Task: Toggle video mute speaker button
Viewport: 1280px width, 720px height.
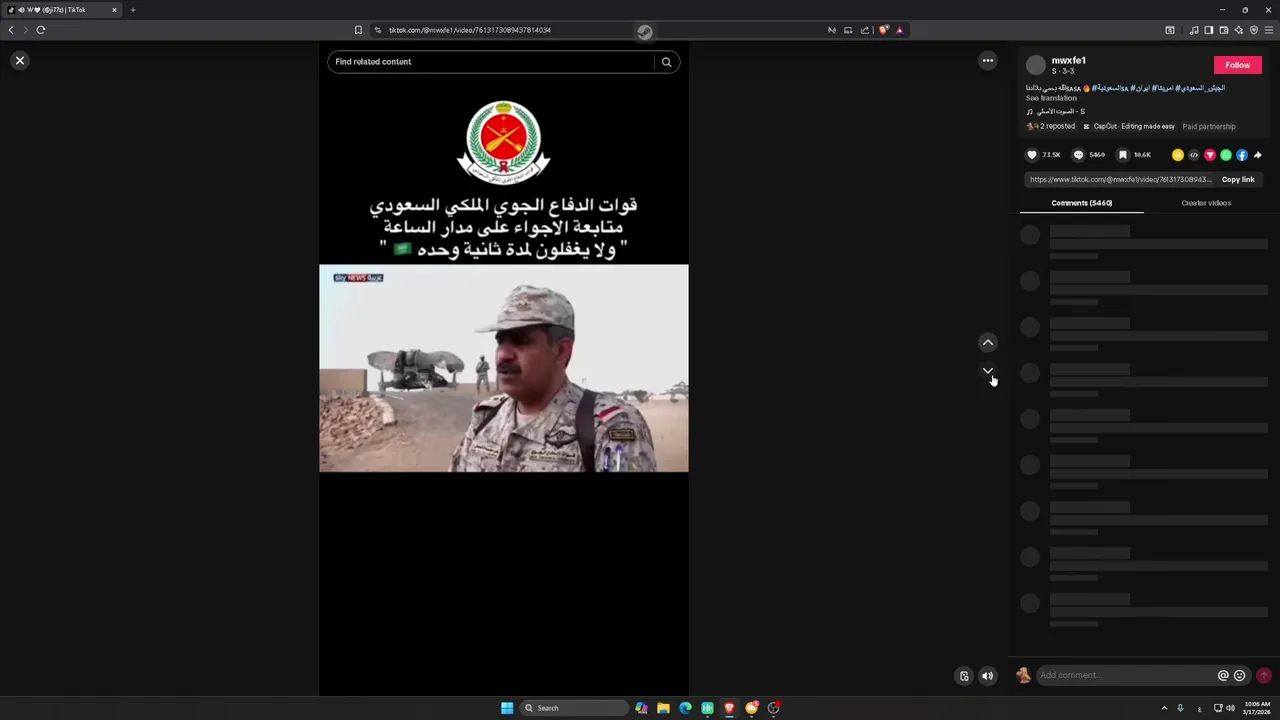Action: [x=987, y=676]
